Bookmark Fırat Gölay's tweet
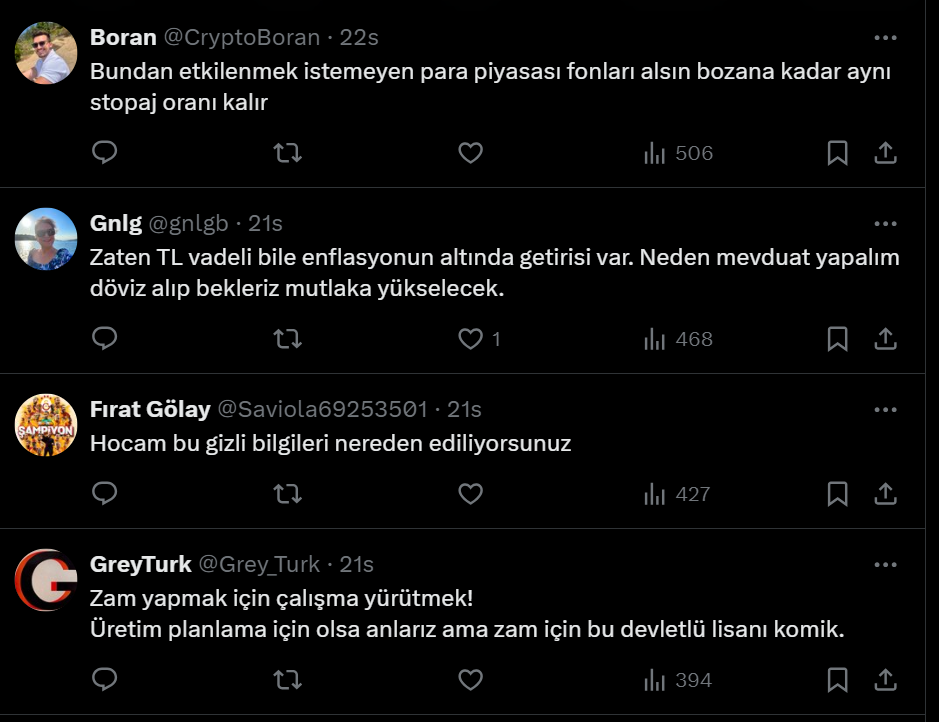Screen dimensions: 939x722 (x=838, y=493)
